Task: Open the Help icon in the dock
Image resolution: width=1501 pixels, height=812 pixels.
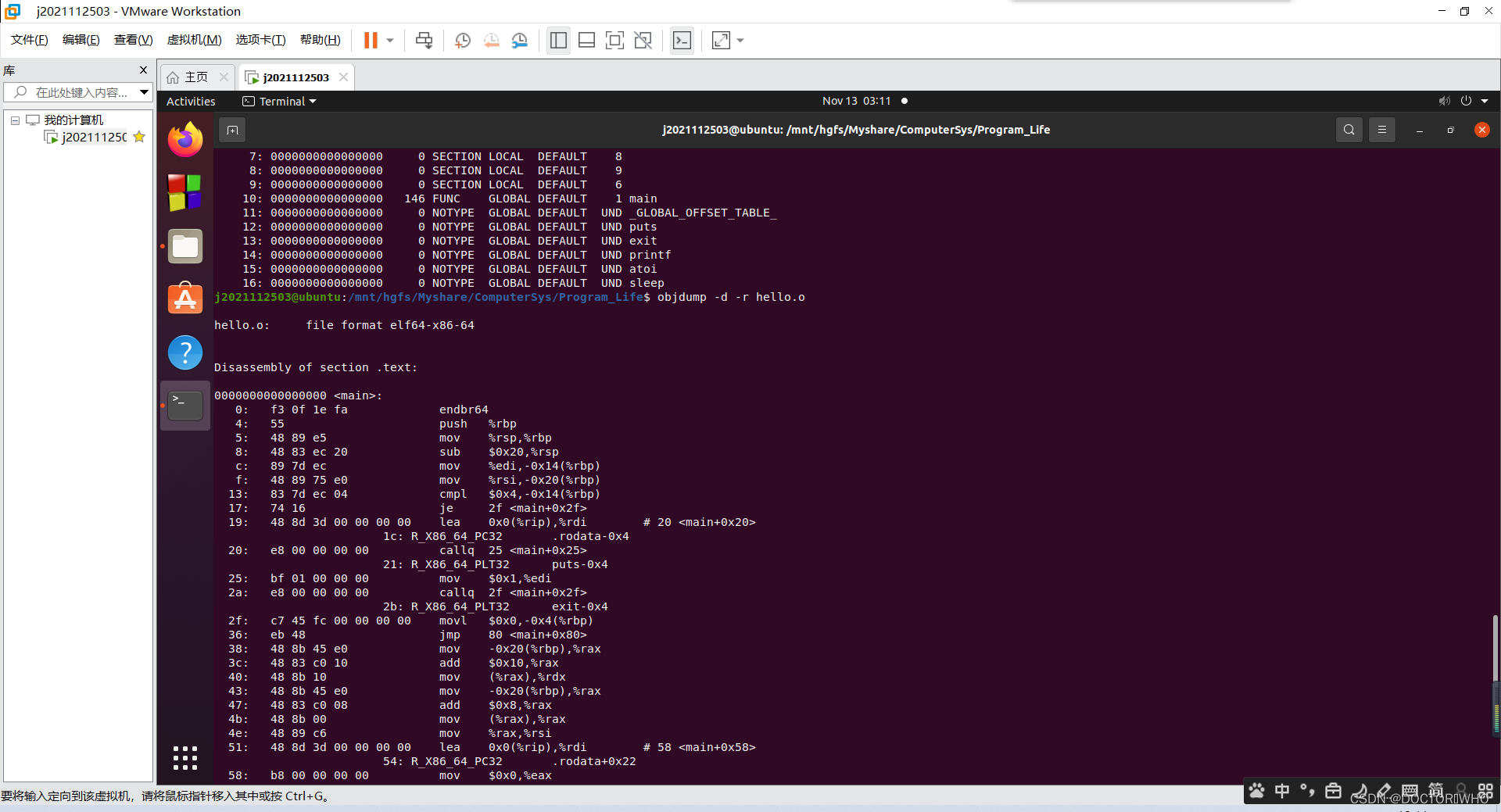Action: coord(185,352)
